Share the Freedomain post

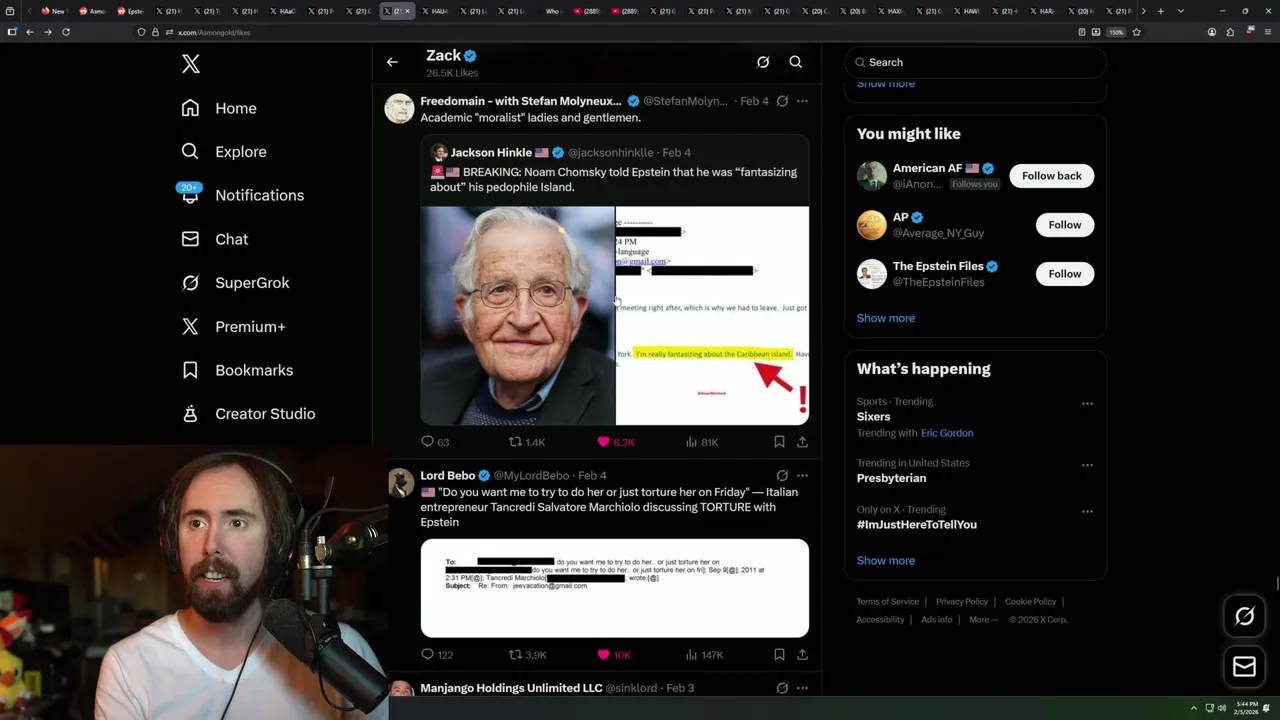[802, 442]
